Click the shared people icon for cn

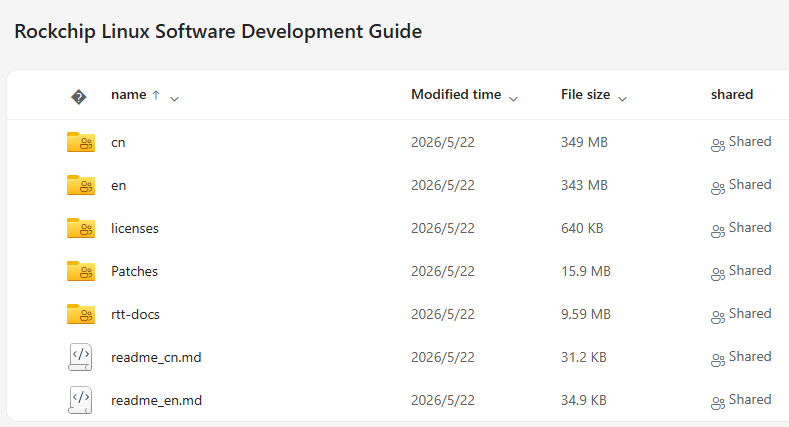(718, 145)
